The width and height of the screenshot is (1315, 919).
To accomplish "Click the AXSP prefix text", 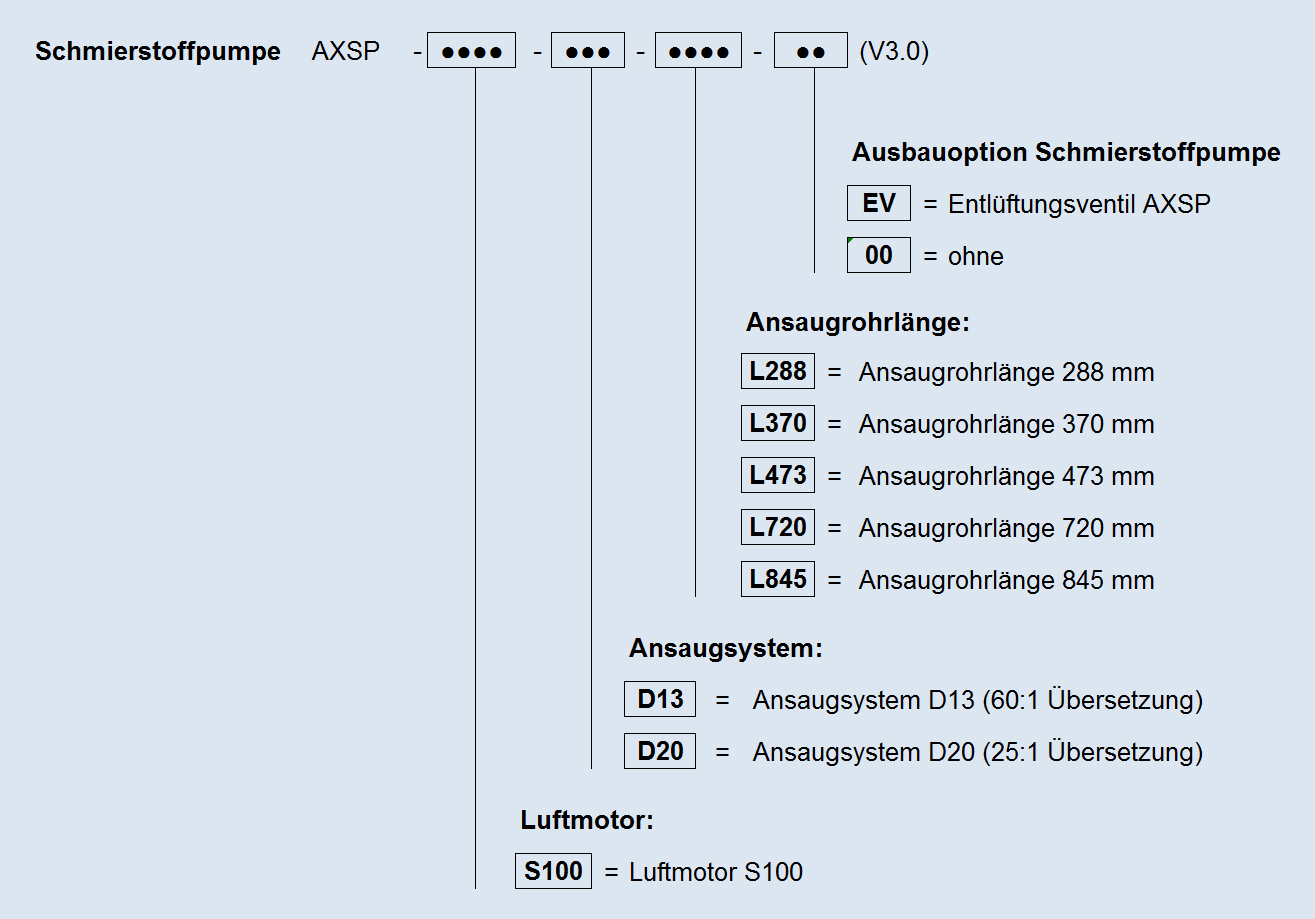I will [x=346, y=52].
